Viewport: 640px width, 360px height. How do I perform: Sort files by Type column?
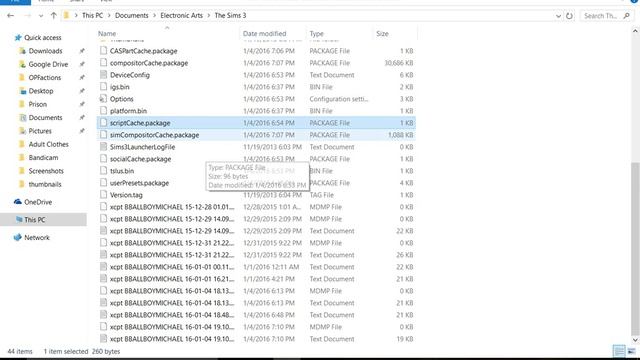click(316, 34)
